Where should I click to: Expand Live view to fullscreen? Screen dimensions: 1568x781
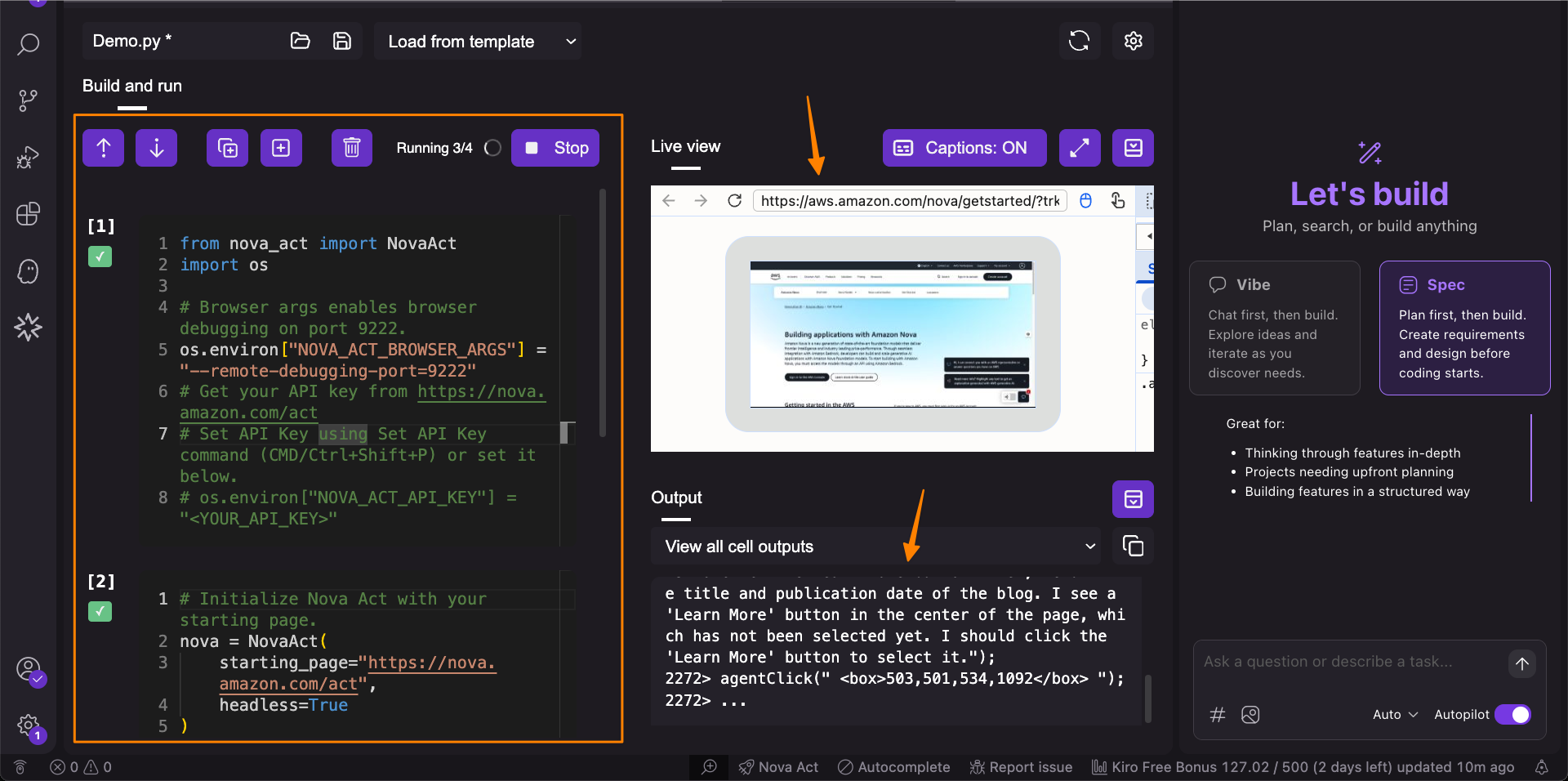coord(1080,148)
